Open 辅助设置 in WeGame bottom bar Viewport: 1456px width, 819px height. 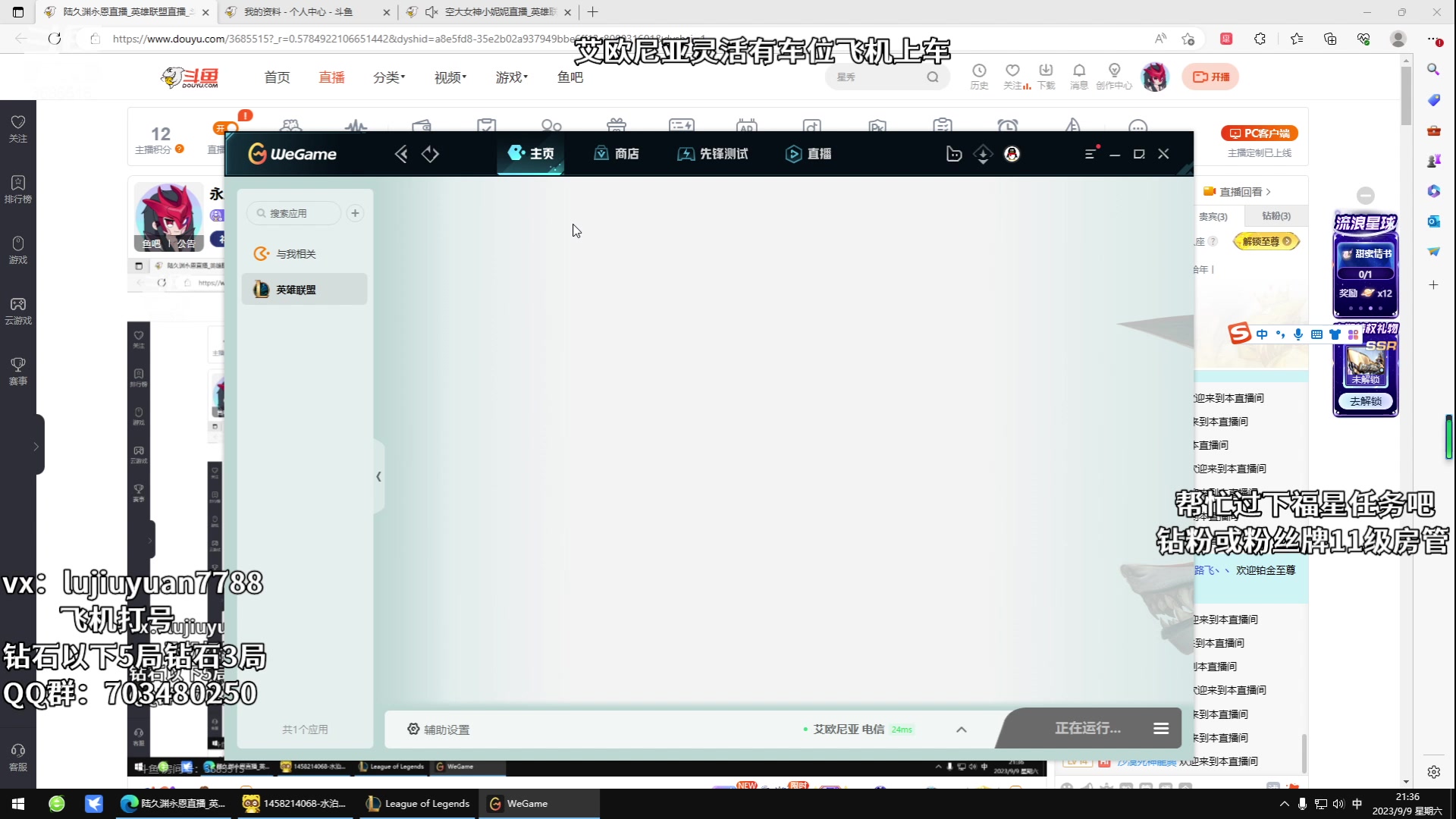438,730
